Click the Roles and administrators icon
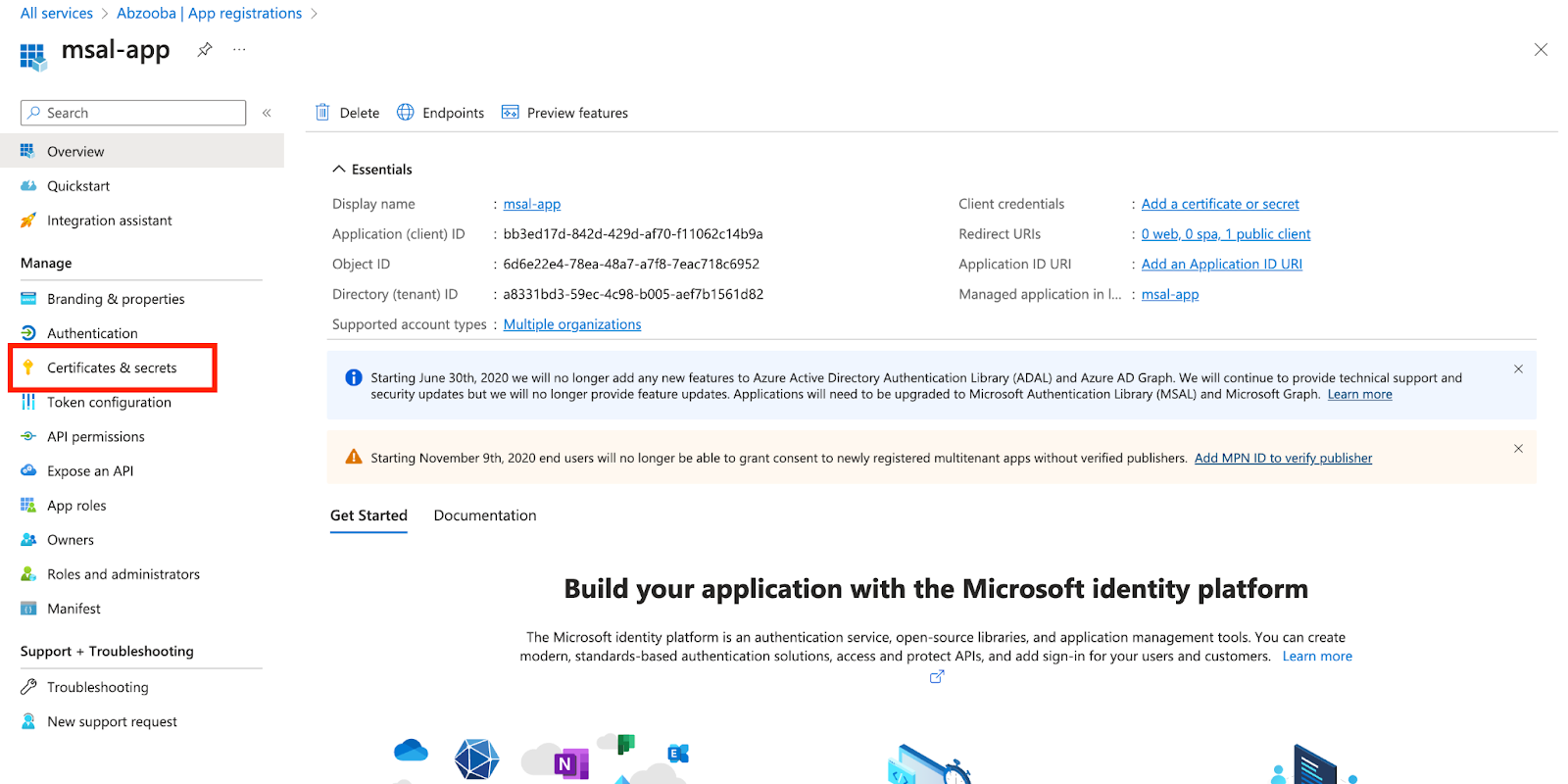The height and width of the screenshot is (784, 1568). coord(28,574)
